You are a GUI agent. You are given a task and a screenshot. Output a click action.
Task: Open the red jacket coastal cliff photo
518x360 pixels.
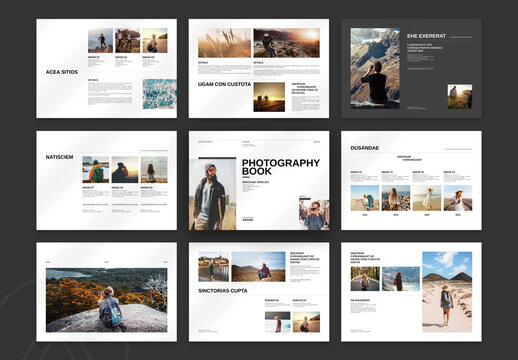[x=401, y=279]
